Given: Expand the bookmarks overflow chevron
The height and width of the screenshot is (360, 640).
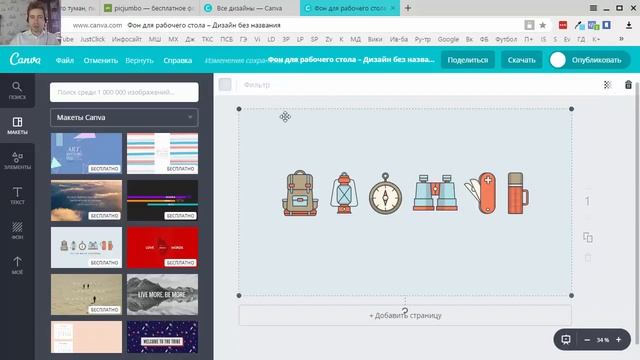Looking at the screenshot, I should [x=621, y=39].
